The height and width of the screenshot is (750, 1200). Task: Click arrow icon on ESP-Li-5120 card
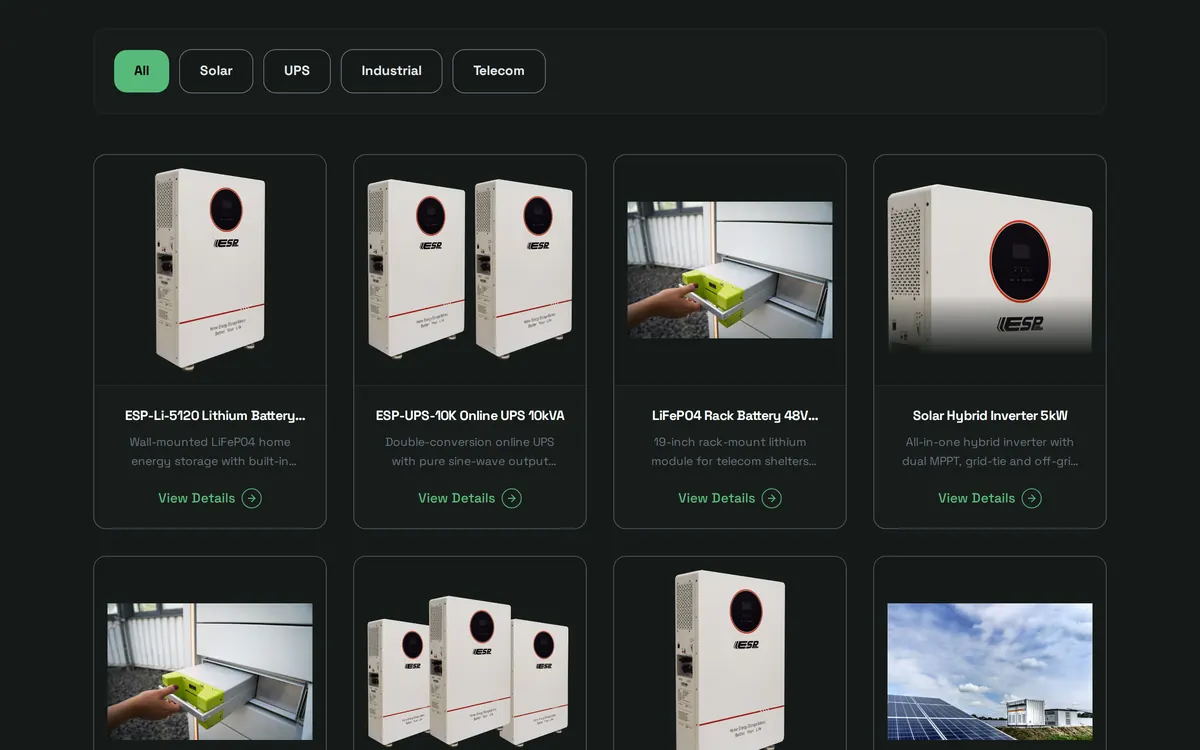[252, 498]
